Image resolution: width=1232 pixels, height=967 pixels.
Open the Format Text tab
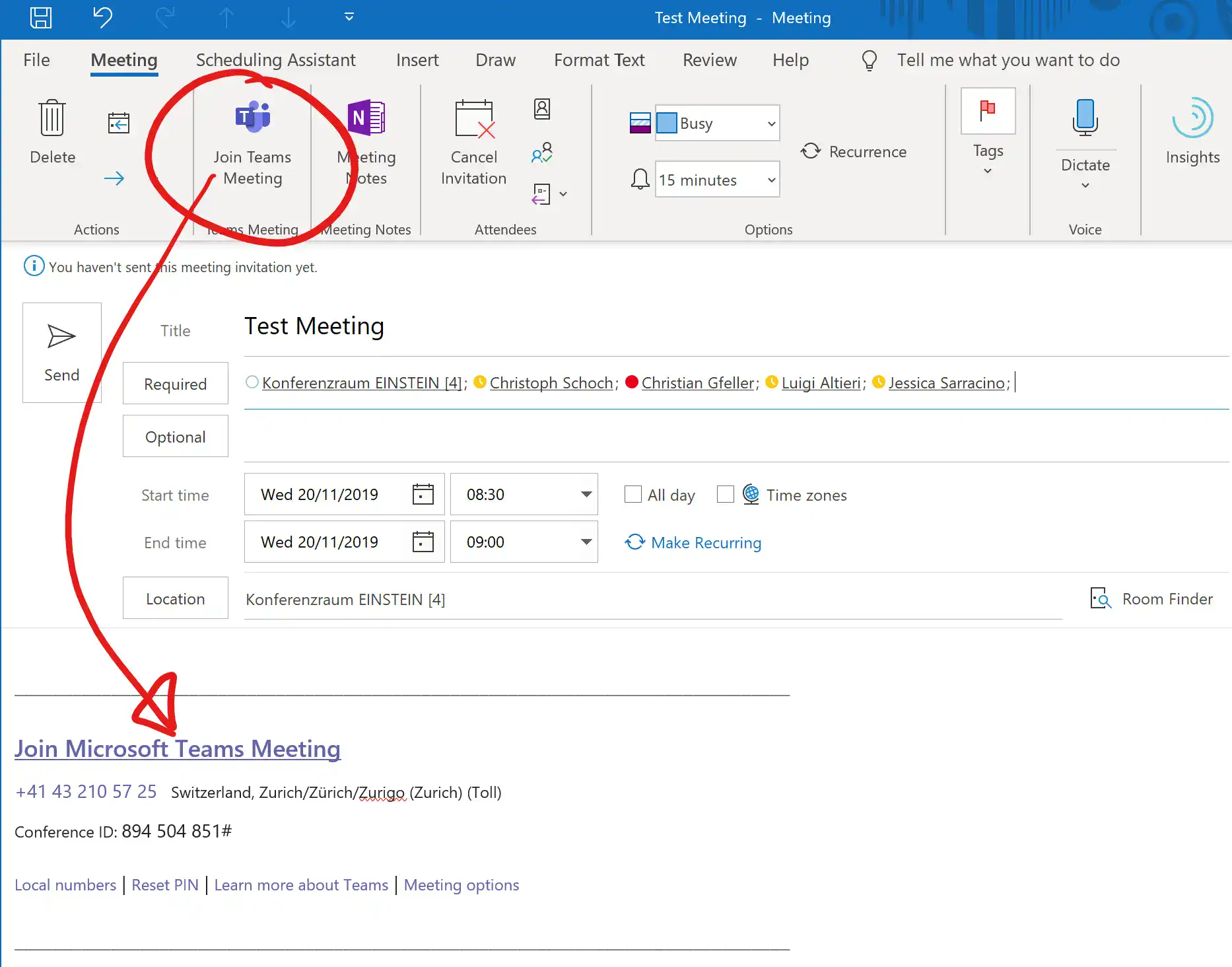point(599,60)
